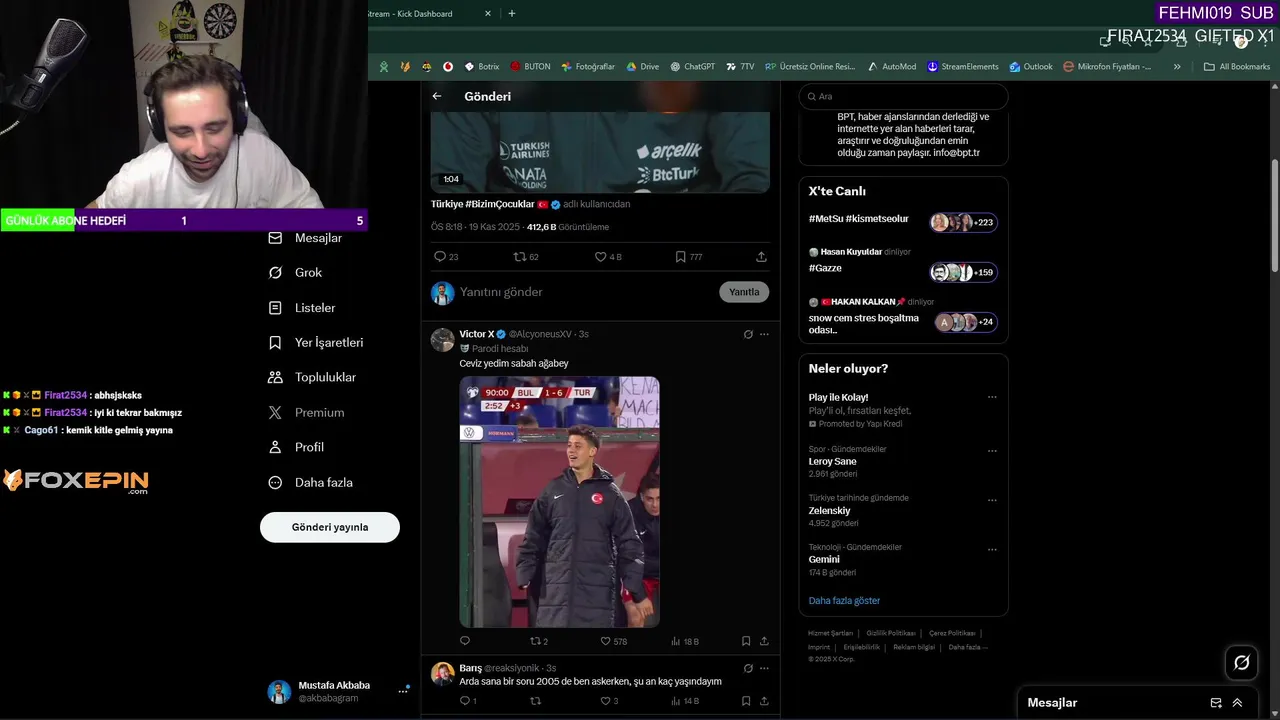
Task: Click the Gönderi yayınla button
Action: (330, 527)
